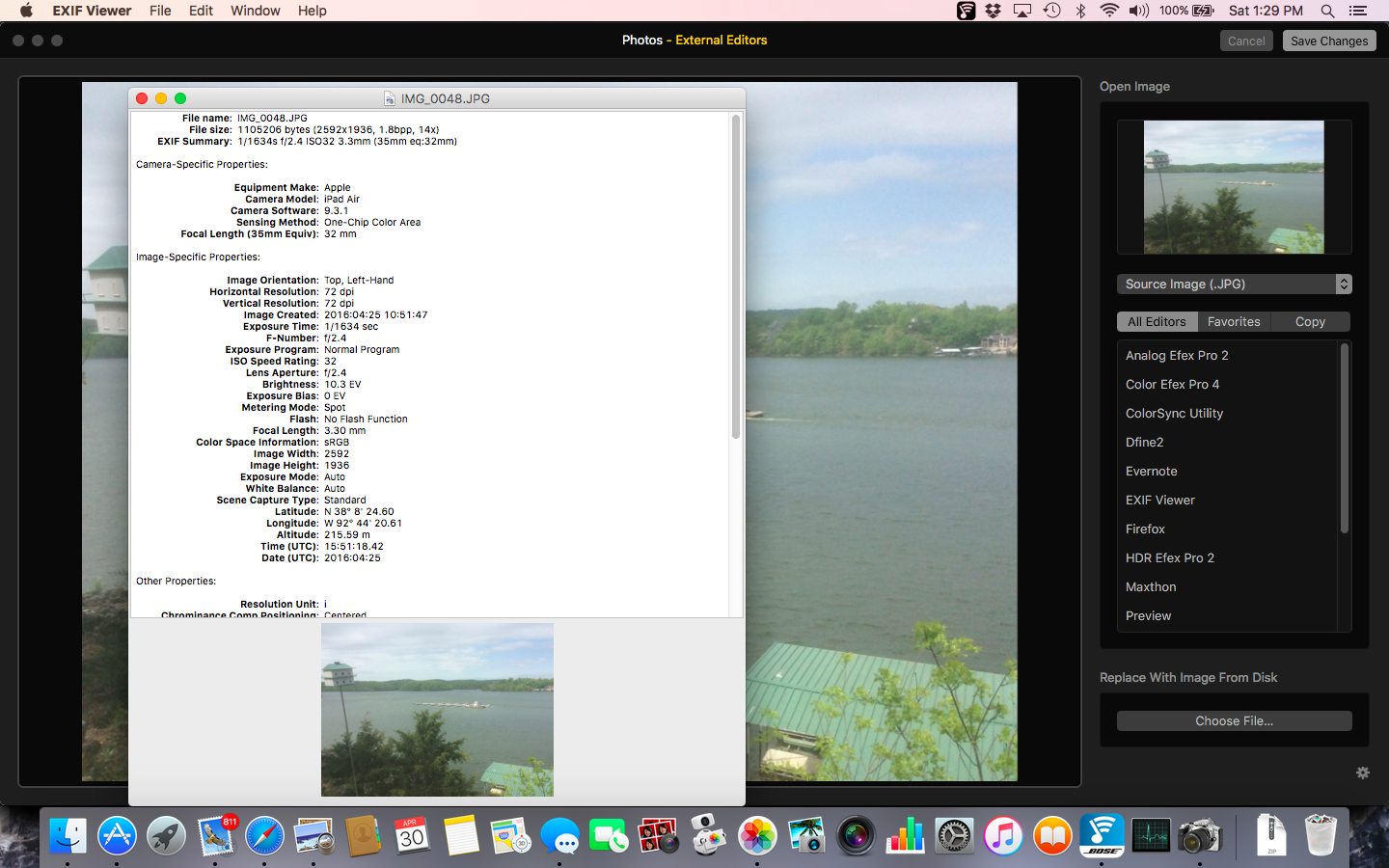The image size is (1389, 868).
Task: Click the editors list scrollbar
Action: [1345, 438]
